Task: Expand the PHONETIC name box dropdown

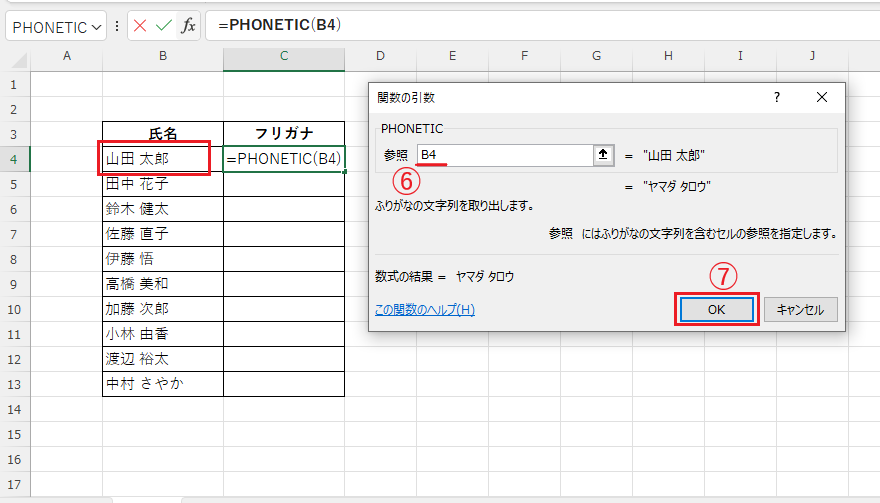Action: click(96, 27)
